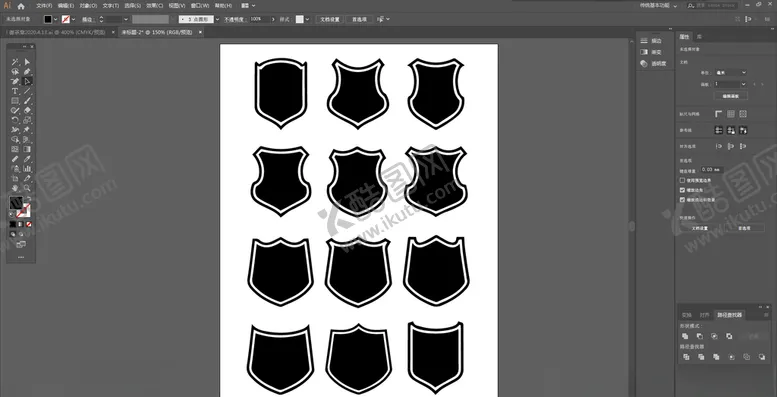Viewport: 777px width, 397px height.
Task: Open the 文件(F) menu
Action: [x=44, y=6]
